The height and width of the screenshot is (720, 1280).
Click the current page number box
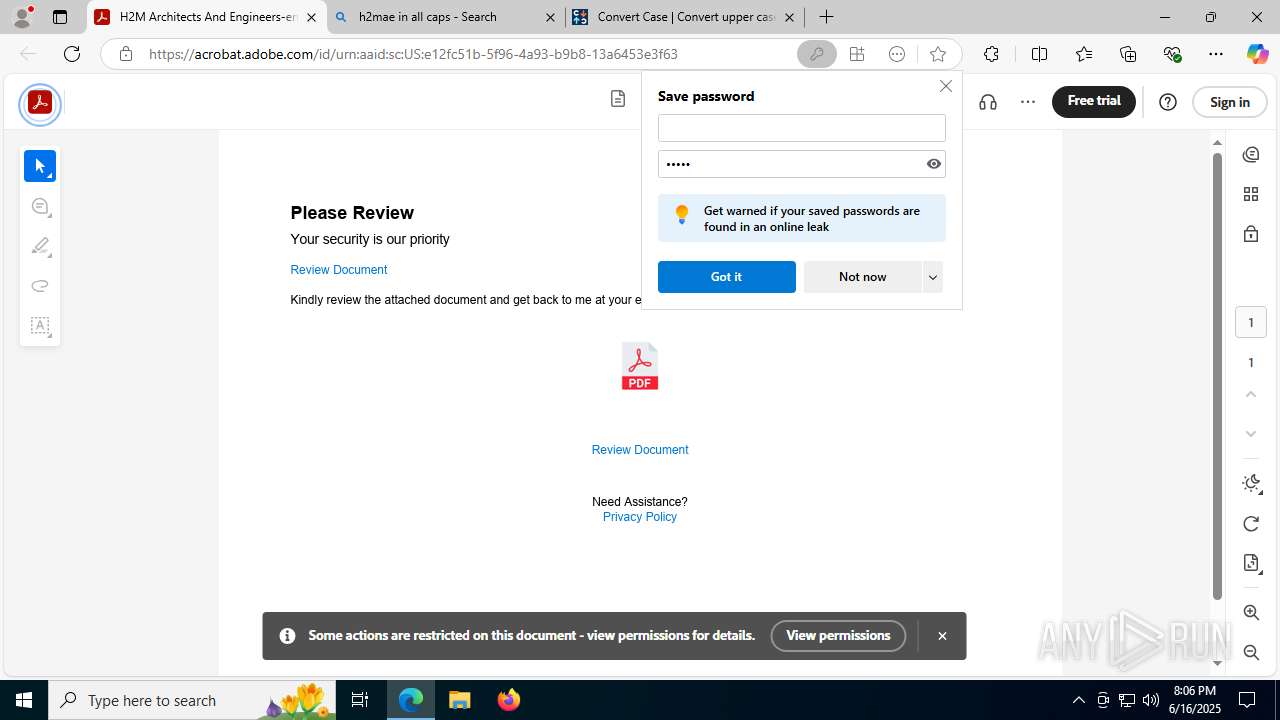coord(1251,322)
